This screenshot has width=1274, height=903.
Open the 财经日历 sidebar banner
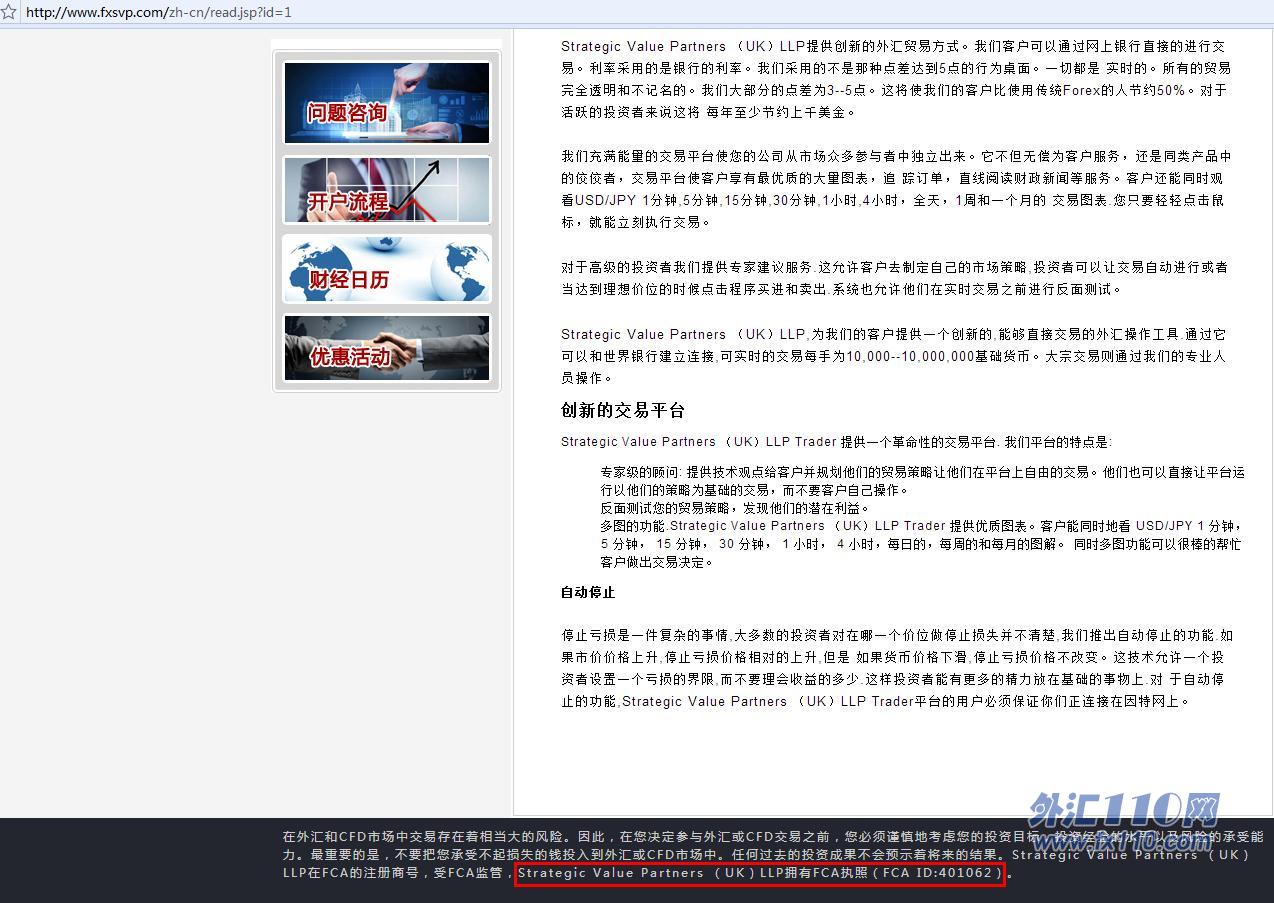(387, 269)
